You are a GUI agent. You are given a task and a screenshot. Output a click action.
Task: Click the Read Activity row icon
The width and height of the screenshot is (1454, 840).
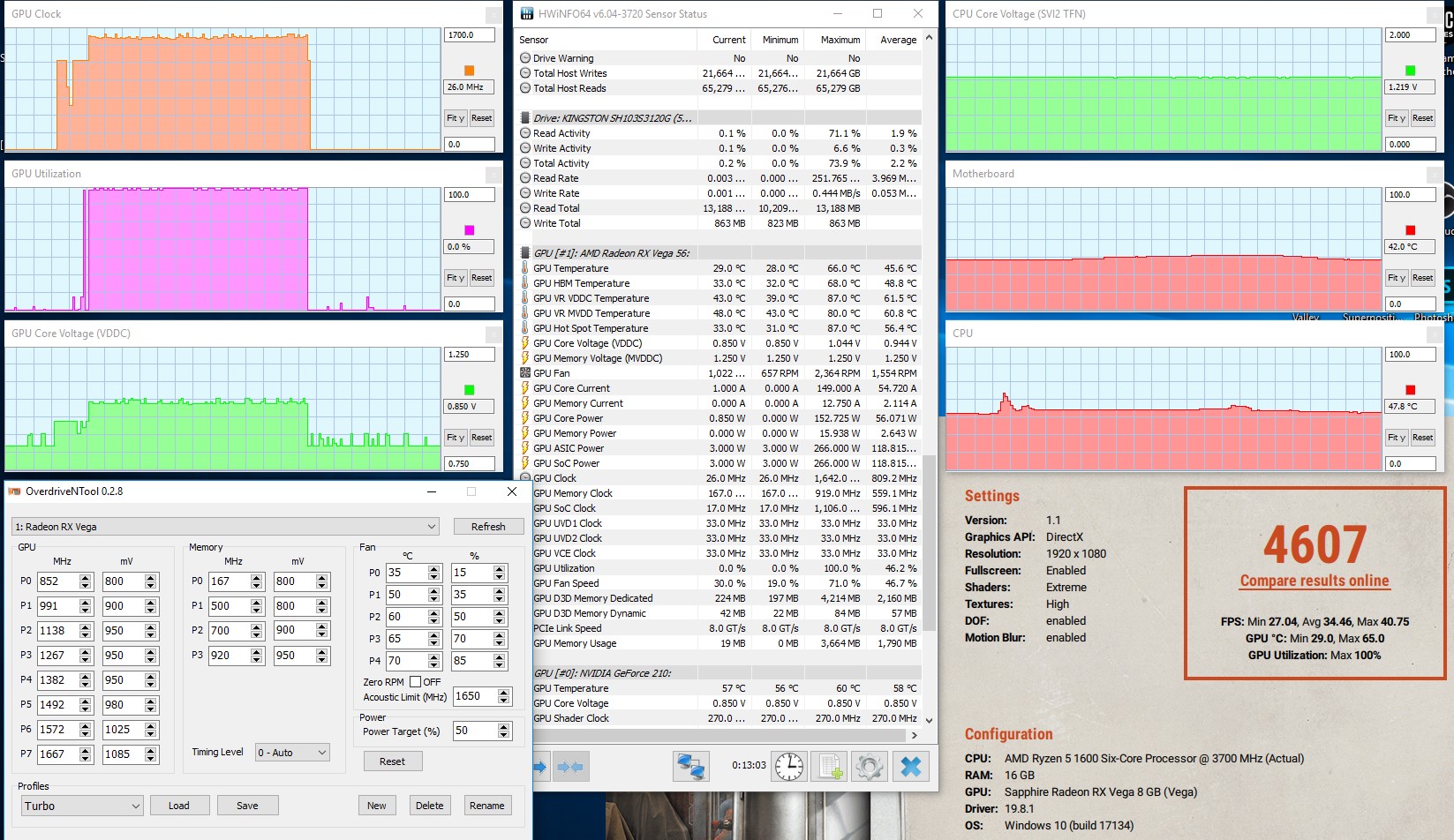[525, 133]
